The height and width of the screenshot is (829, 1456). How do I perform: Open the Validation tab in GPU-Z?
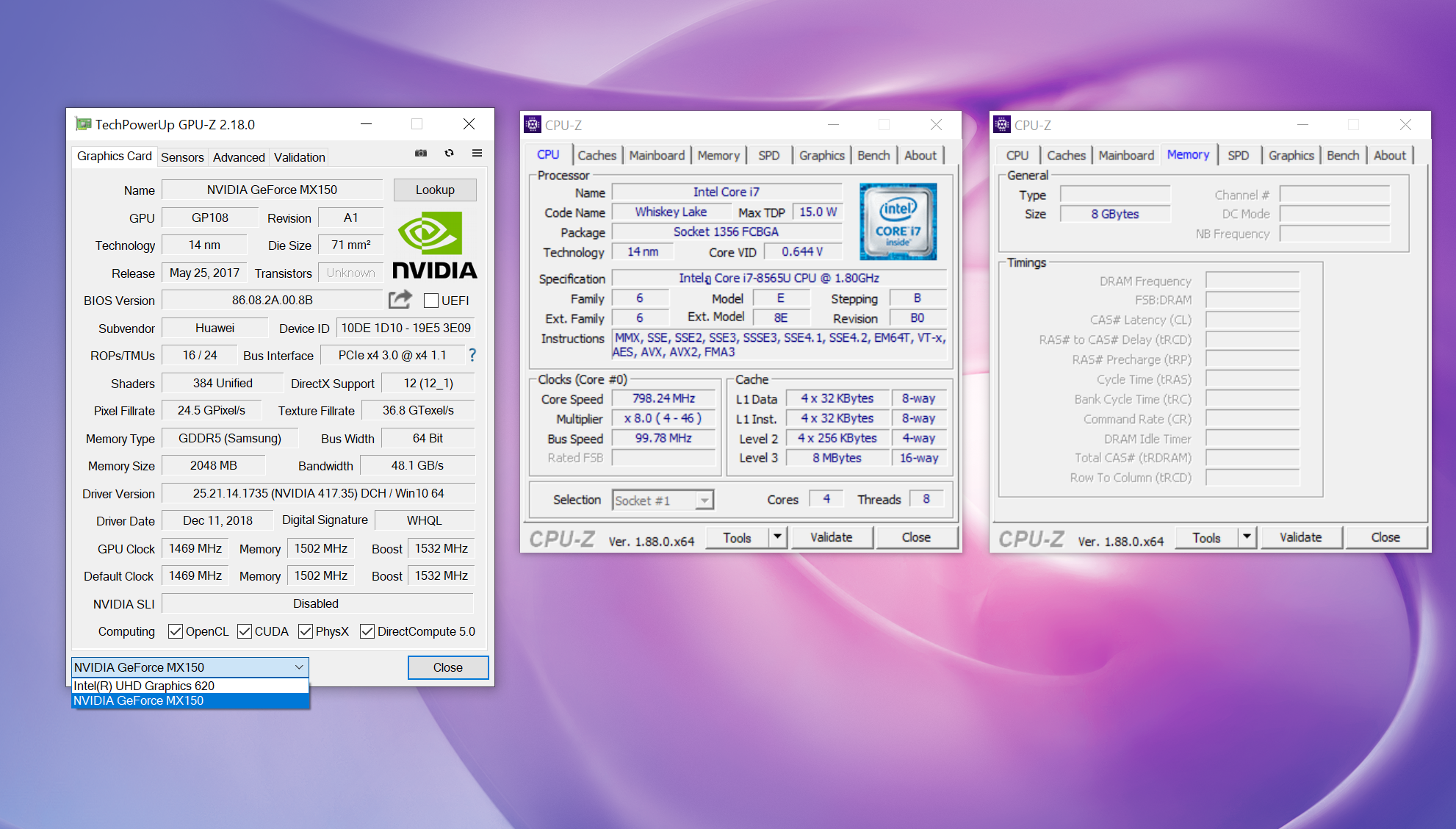pyautogui.click(x=299, y=157)
